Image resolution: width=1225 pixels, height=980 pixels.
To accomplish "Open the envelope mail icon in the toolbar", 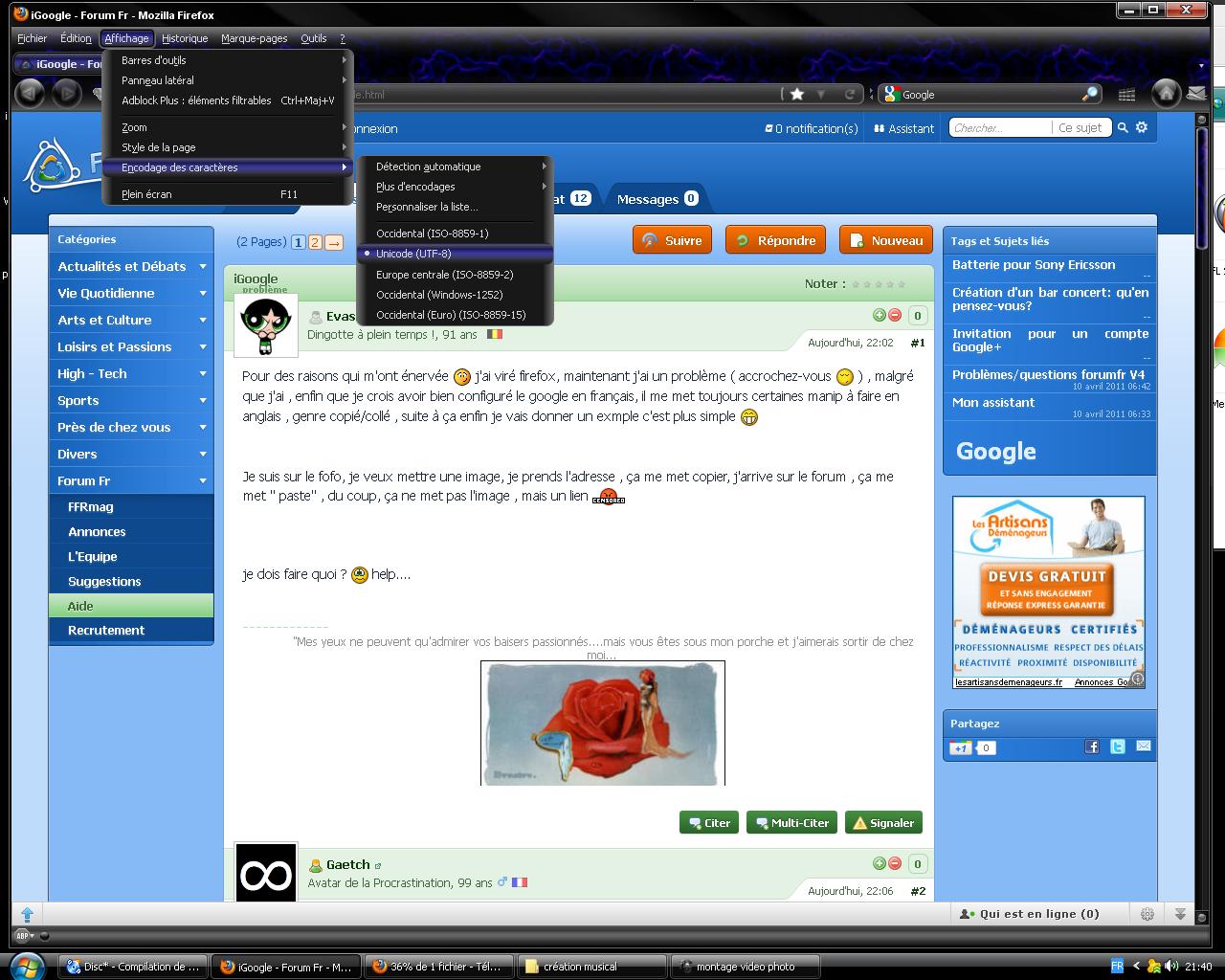I will [1196, 94].
